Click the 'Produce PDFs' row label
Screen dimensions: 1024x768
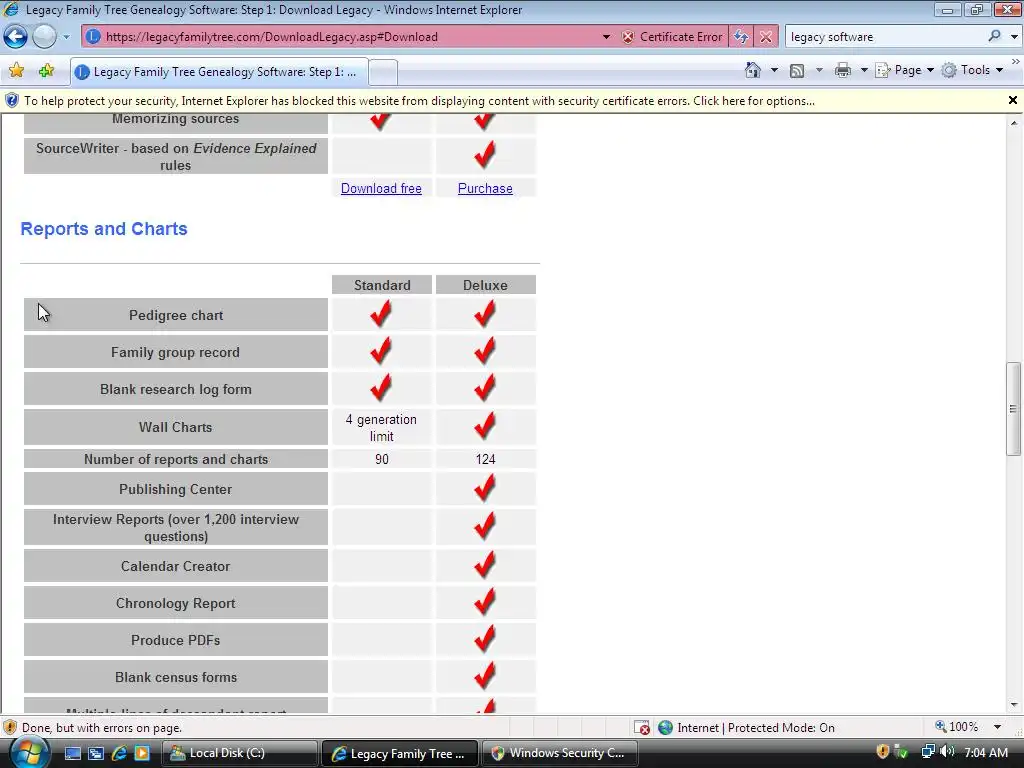click(x=176, y=640)
